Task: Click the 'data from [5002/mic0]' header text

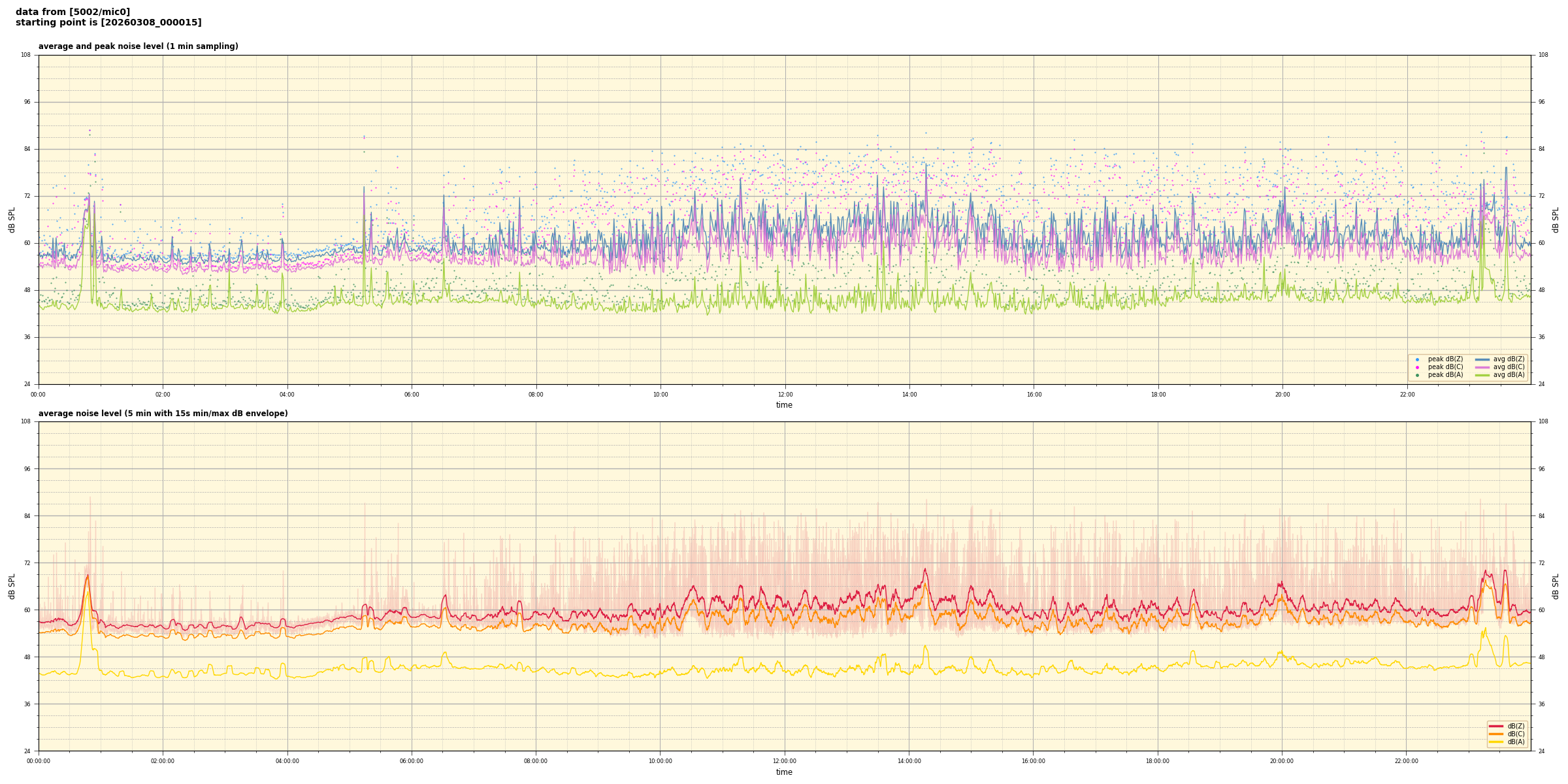Action: (73, 12)
